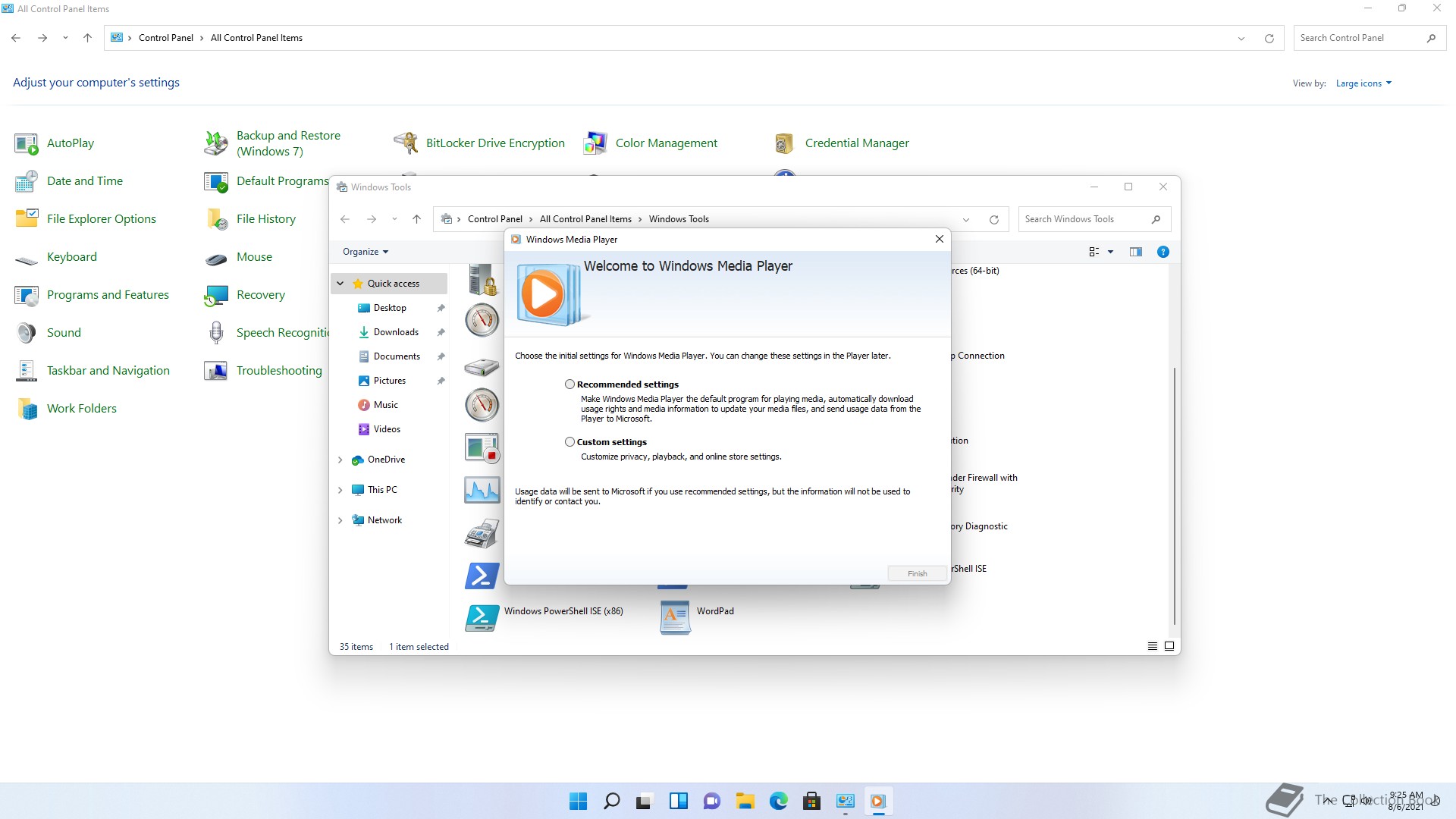The height and width of the screenshot is (819, 1456).
Task: Open Speech Recognition microphone icon
Action: (216, 333)
